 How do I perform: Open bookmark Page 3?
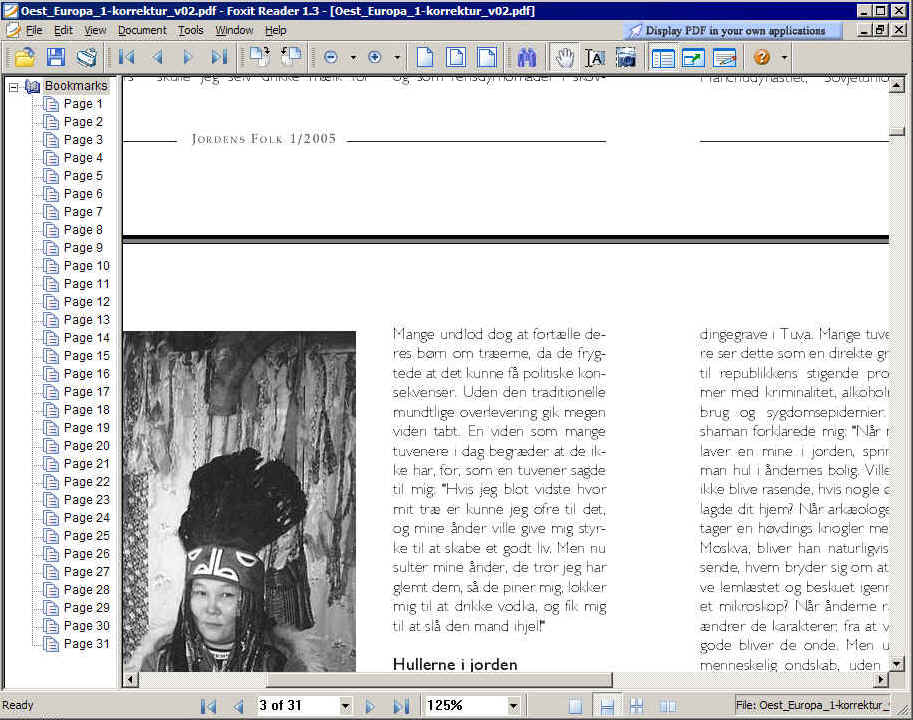(83, 140)
